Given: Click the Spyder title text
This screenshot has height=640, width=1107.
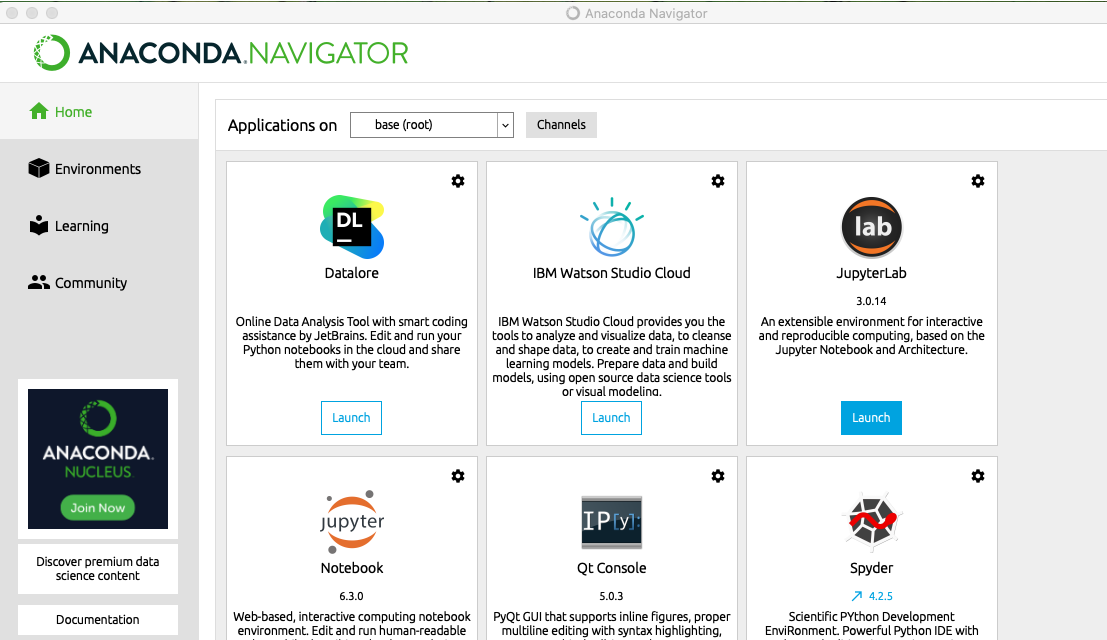Looking at the screenshot, I should point(871,569).
